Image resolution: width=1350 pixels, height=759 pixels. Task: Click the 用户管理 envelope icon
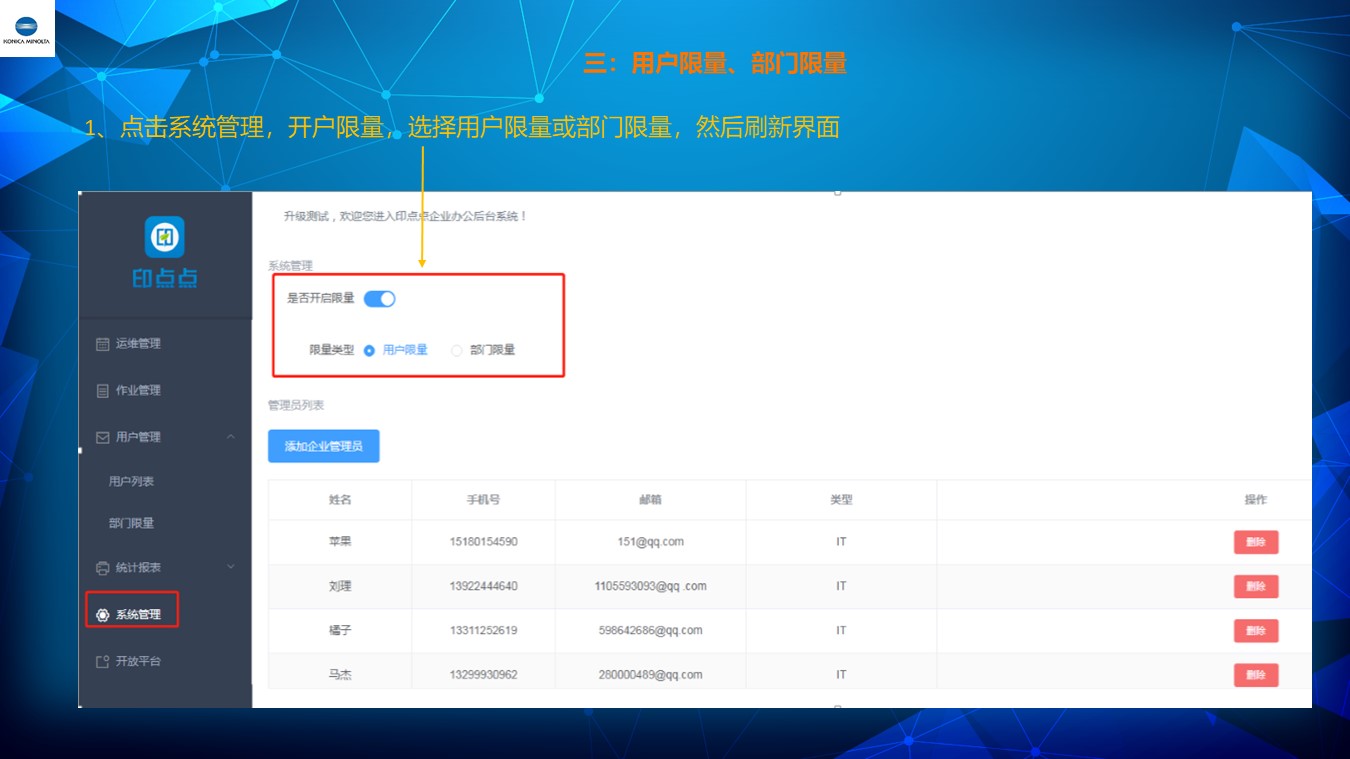coord(102,437)
